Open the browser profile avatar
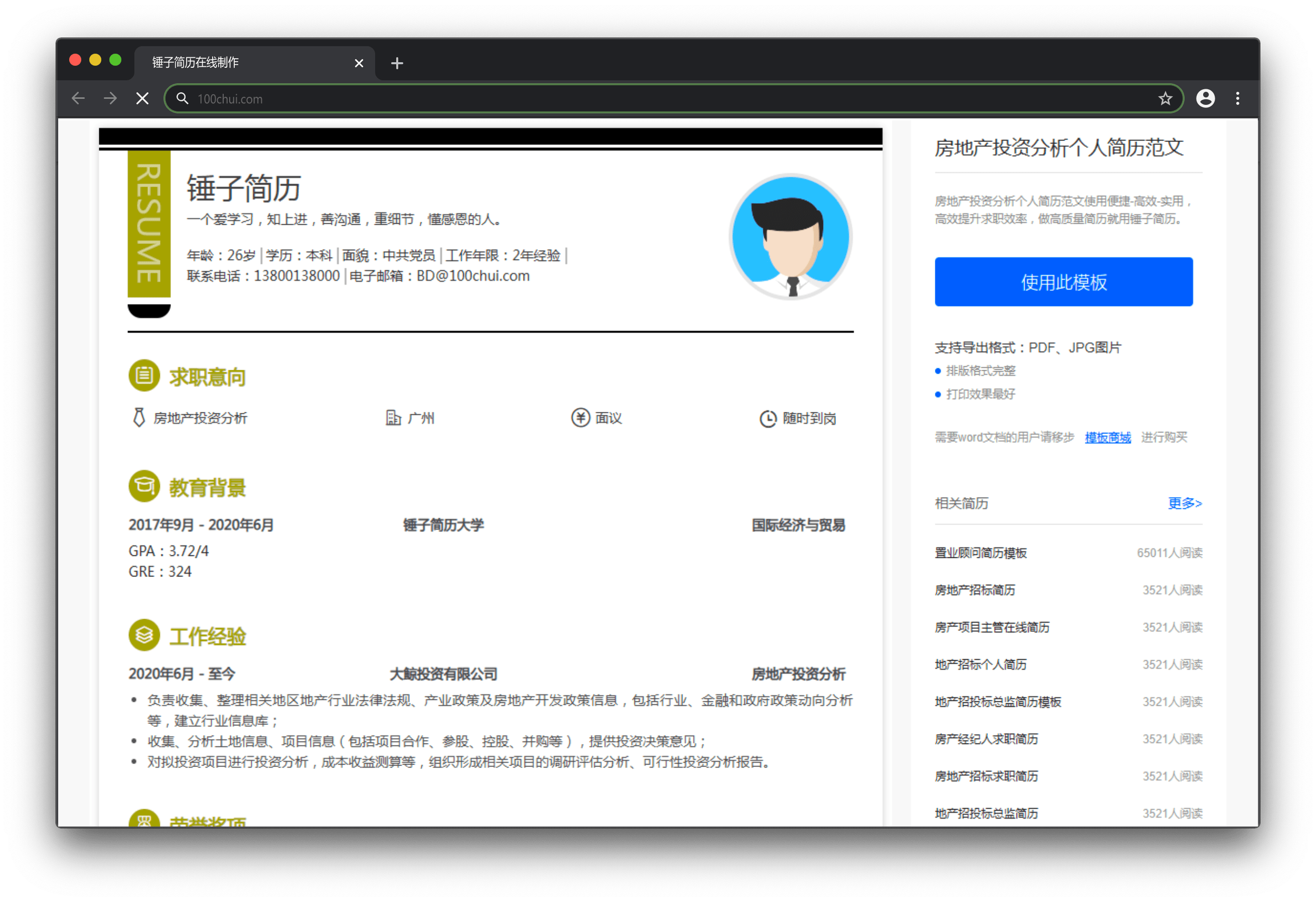The height and width of the screenshot is (902, 1316). (1205, 99)
